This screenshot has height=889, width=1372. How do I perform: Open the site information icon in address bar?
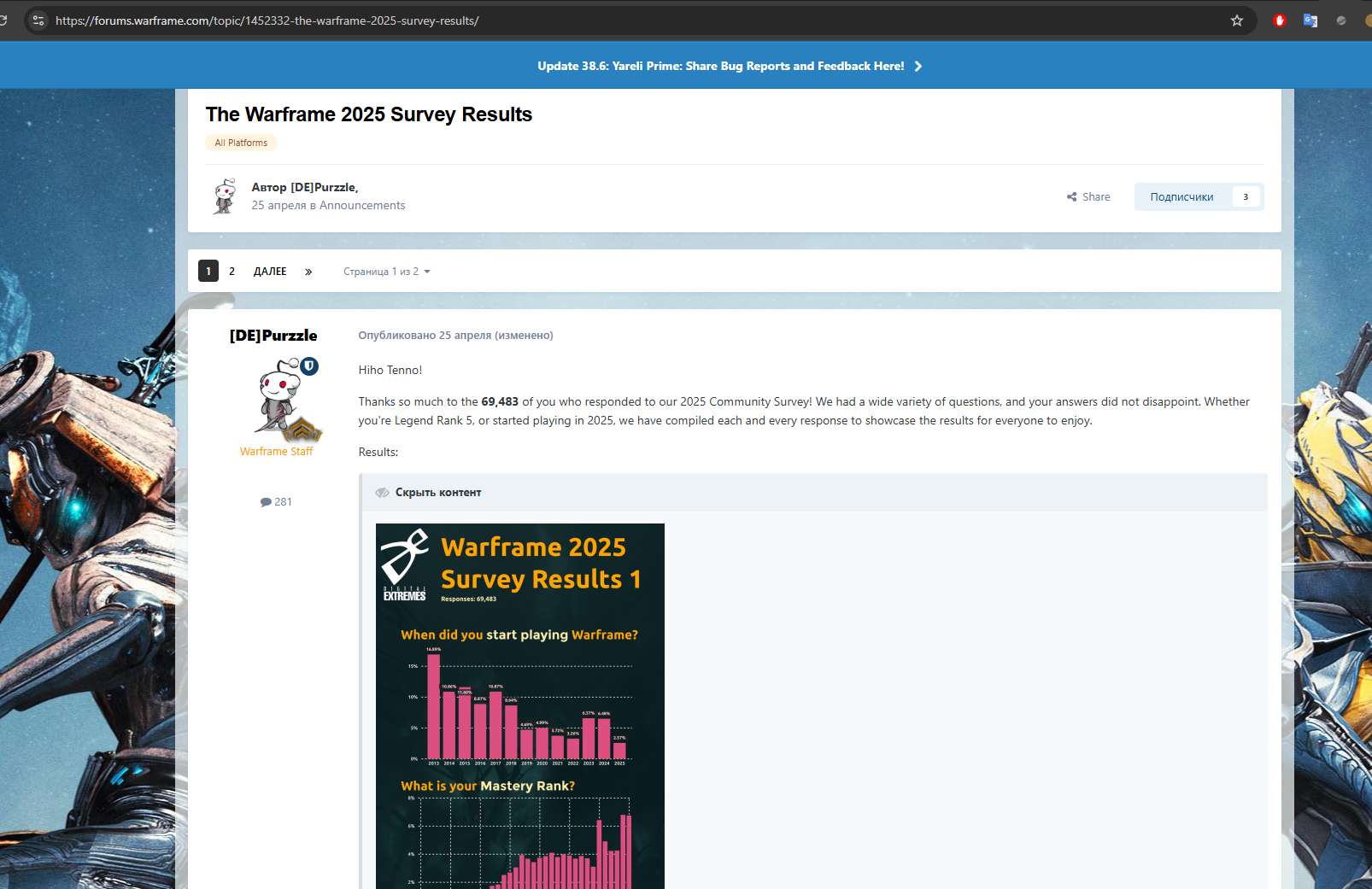38,20
